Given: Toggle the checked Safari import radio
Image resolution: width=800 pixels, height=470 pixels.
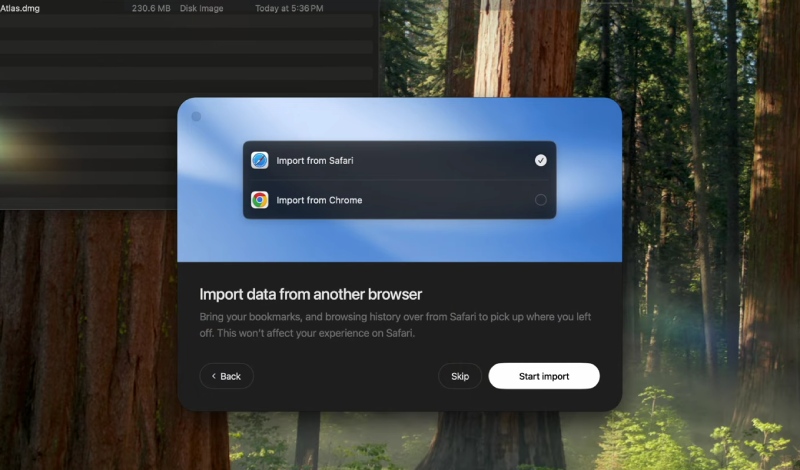Looking at the screenshot, I should click(x=541, y=160).
